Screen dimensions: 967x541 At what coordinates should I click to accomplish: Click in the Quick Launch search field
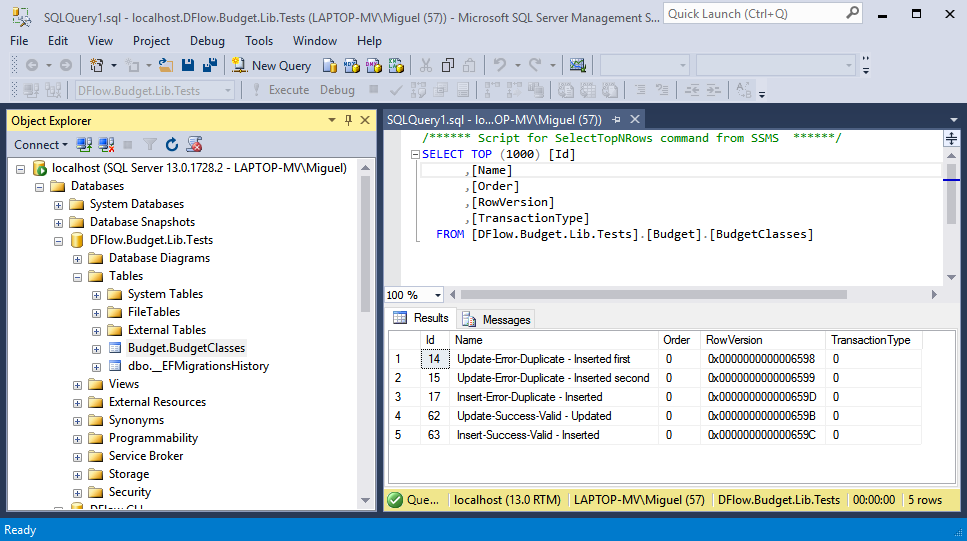(x=754, y=14)
